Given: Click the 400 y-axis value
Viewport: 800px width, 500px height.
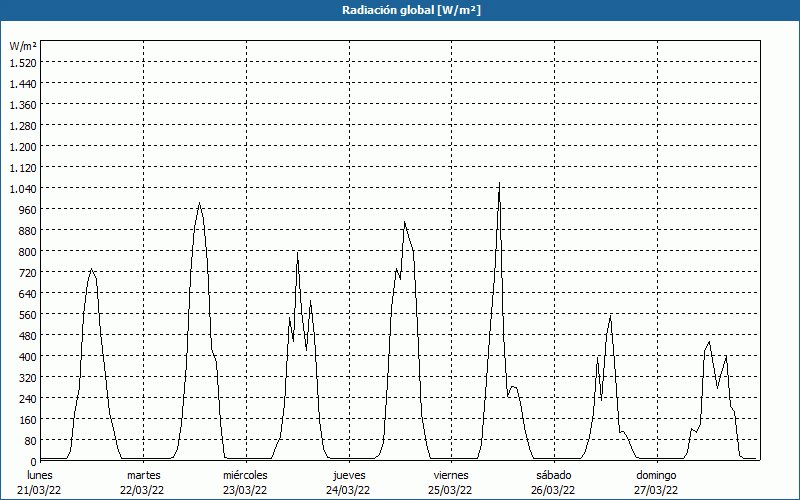Looking at the screenshot, I should coord(29,357).
